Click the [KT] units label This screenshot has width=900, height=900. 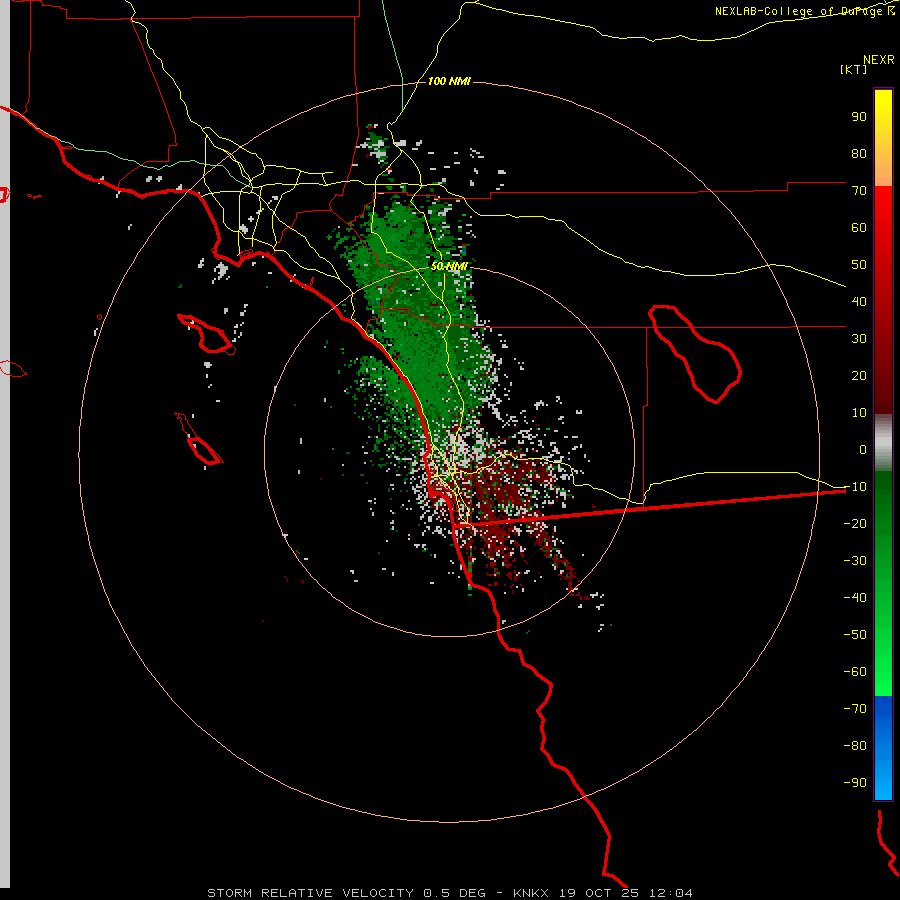point(854,69)
